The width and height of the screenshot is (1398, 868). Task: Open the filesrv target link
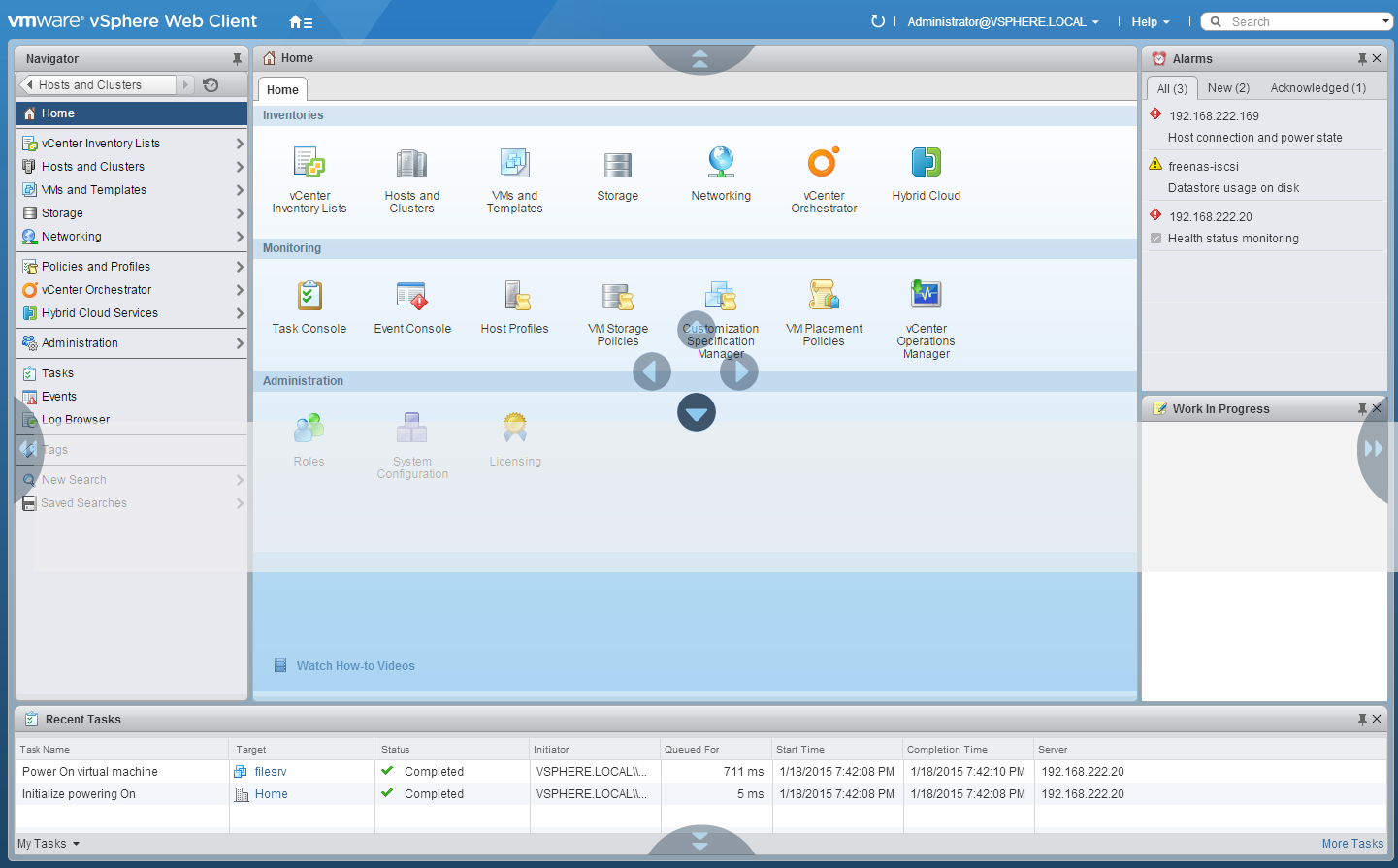tap(271, 772)
